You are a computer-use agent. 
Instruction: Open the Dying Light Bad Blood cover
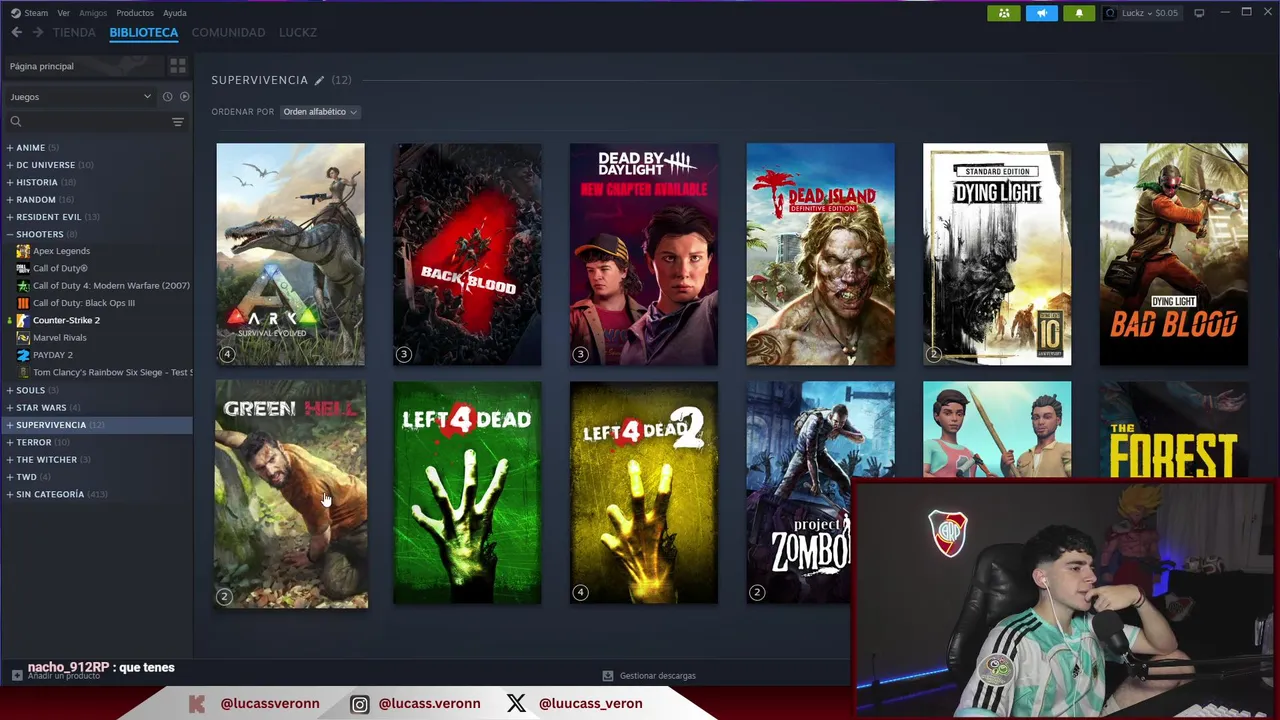pyautogui.click(x=1174, y=254)
